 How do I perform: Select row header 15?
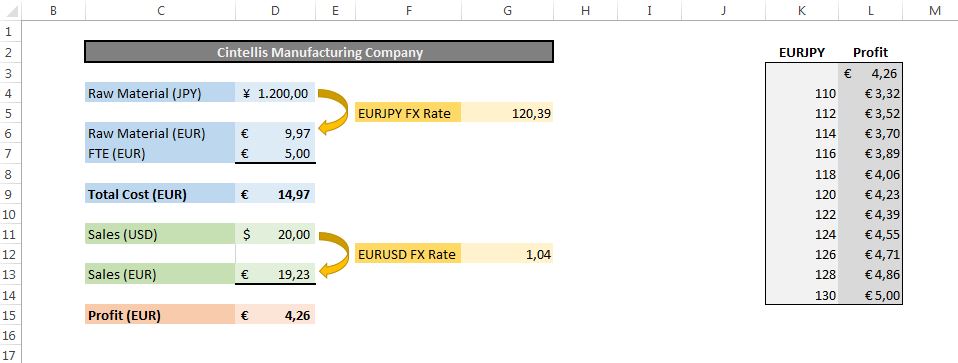(8, 315)
